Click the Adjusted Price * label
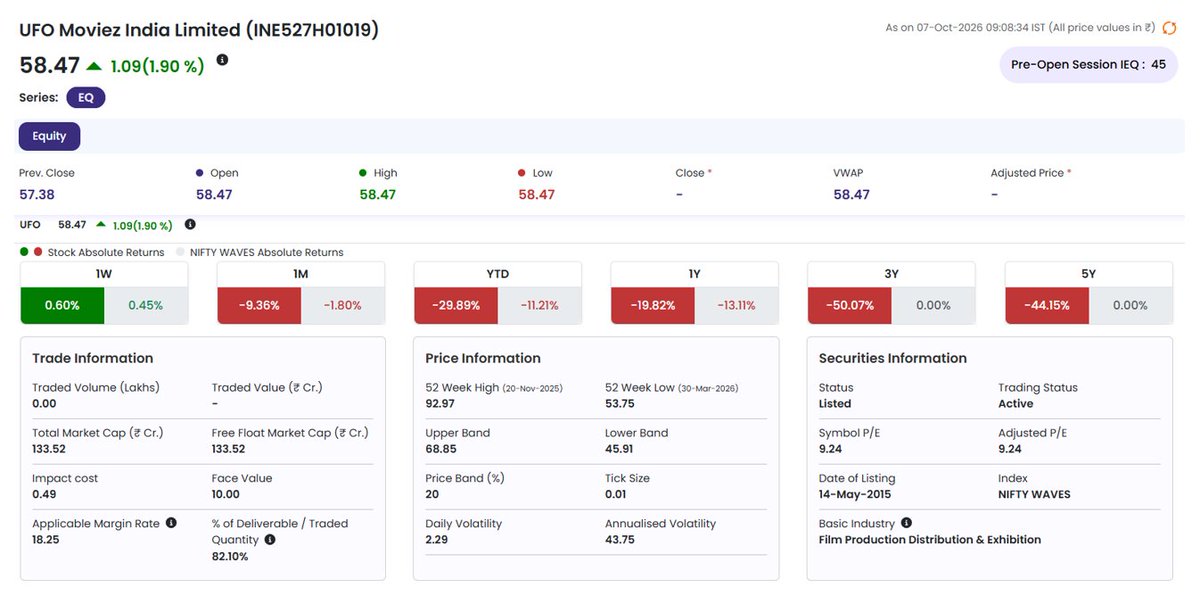The height and width of the screenshot is (604, 1200). tap(1031, 173)
